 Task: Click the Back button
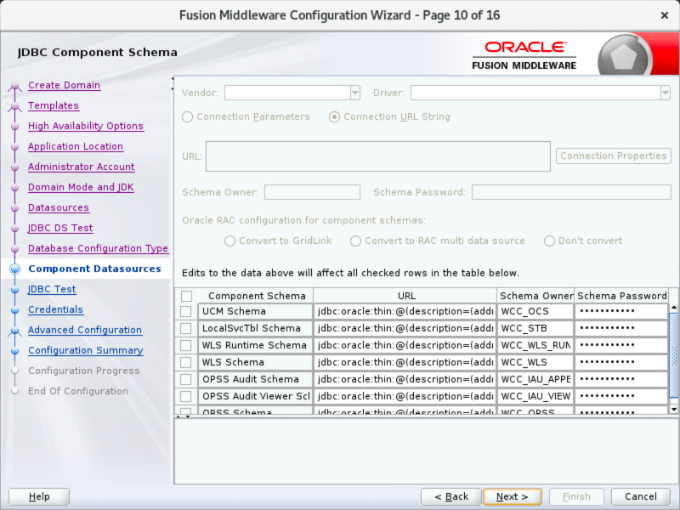coord(451,497)
